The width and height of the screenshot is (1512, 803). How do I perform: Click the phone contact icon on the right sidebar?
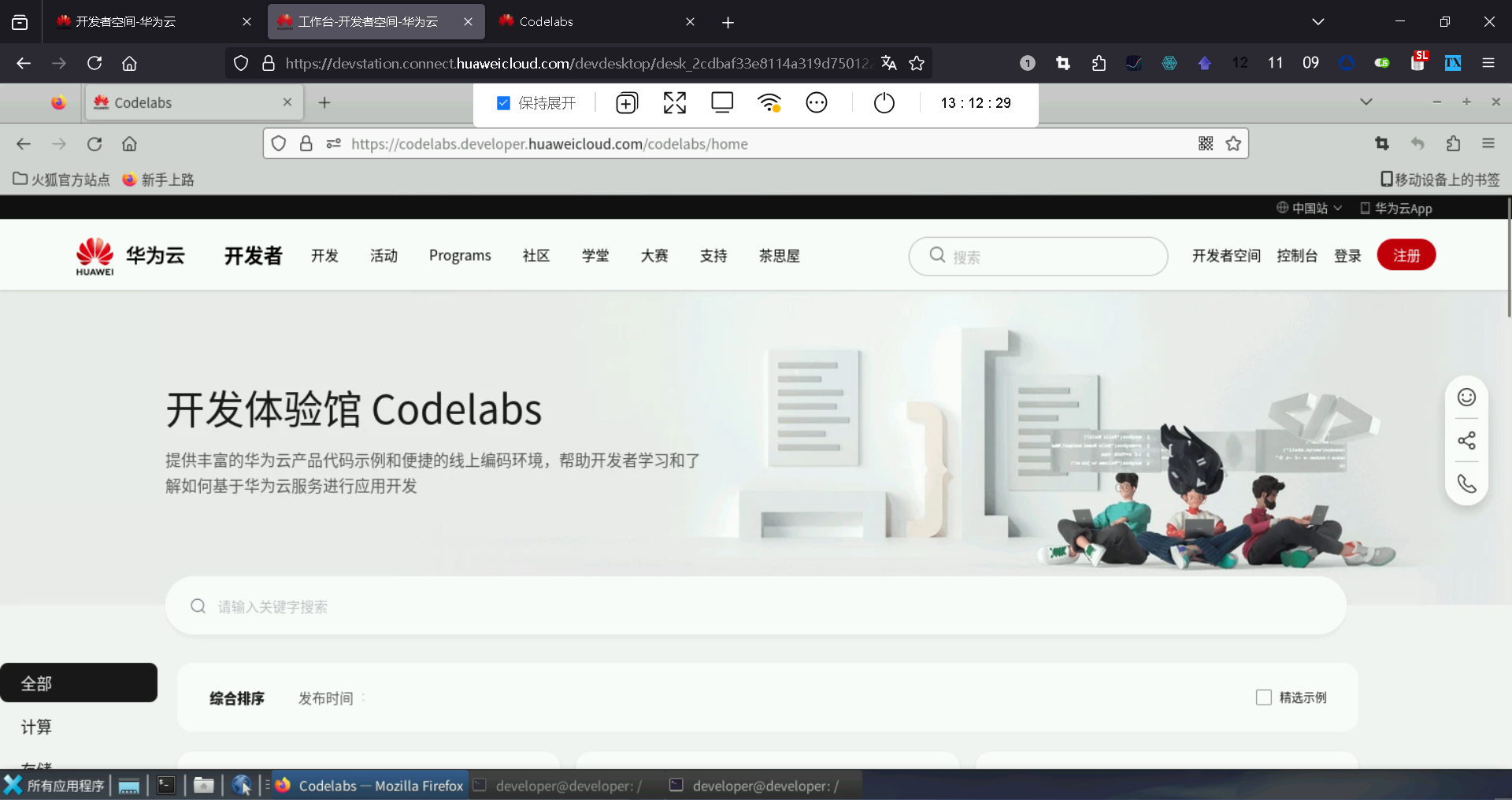point(1466,483)
